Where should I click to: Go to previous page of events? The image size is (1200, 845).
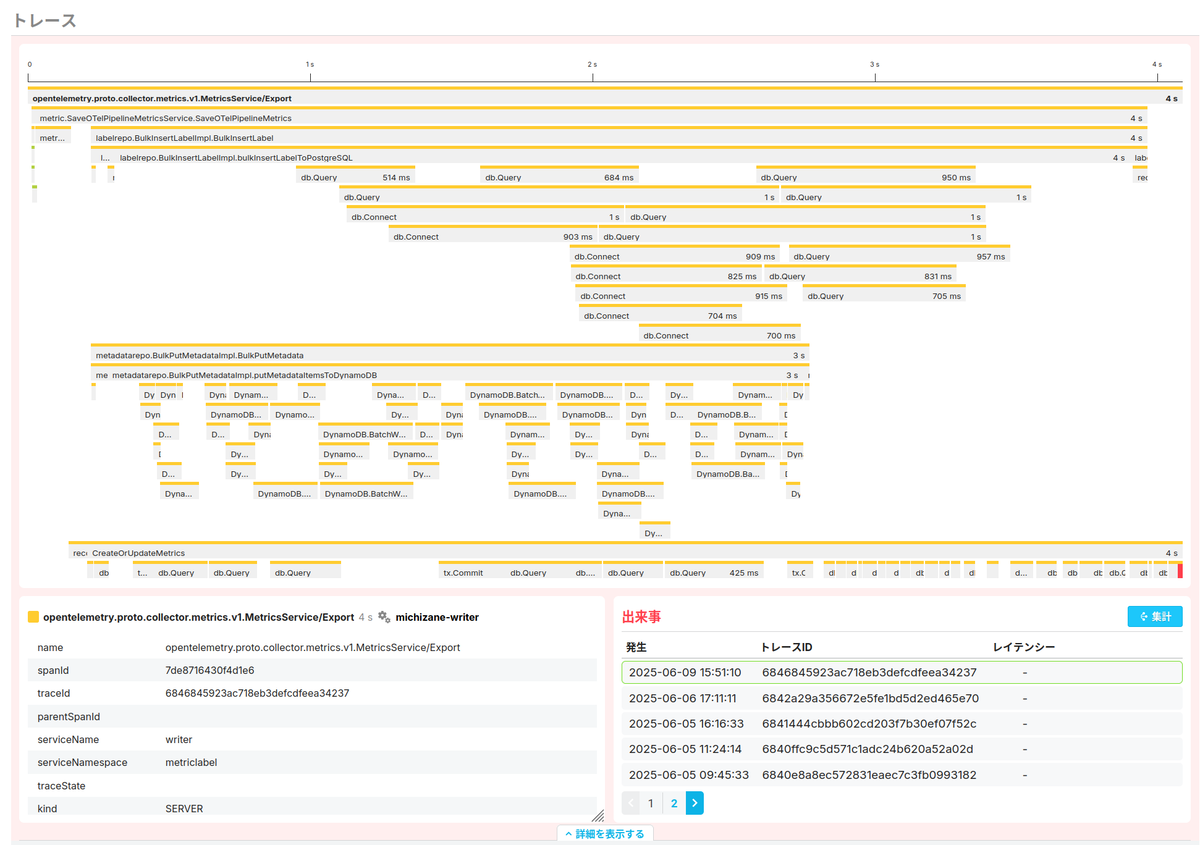[631, 803]
